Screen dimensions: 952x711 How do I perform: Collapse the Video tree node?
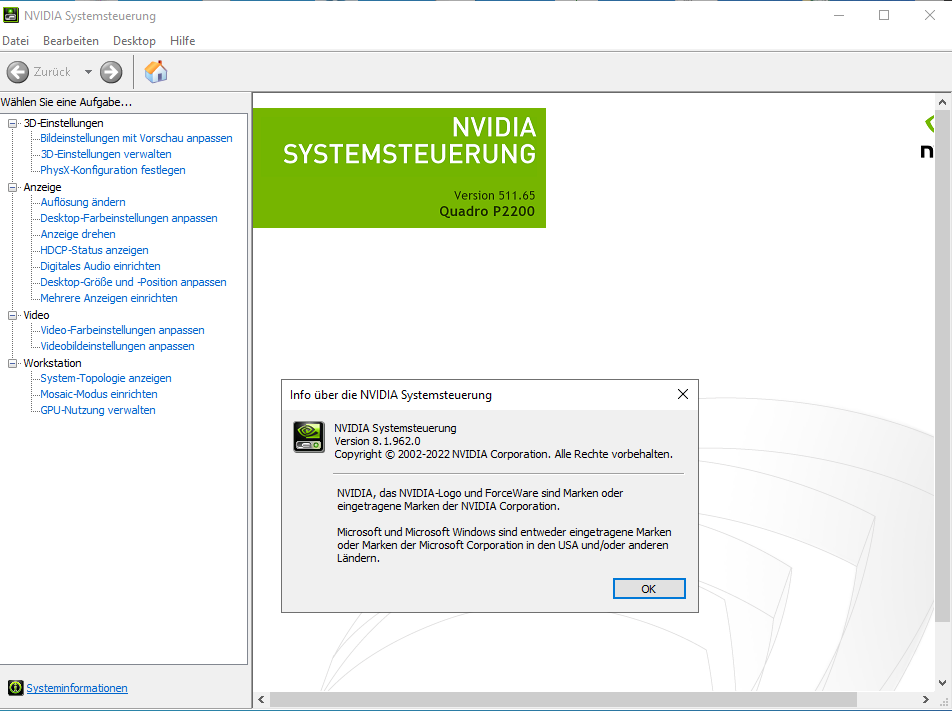point(12,315)
